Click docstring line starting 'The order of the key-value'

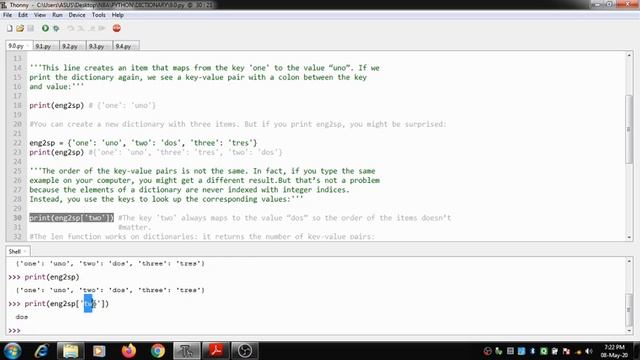[x=202, y=171]
